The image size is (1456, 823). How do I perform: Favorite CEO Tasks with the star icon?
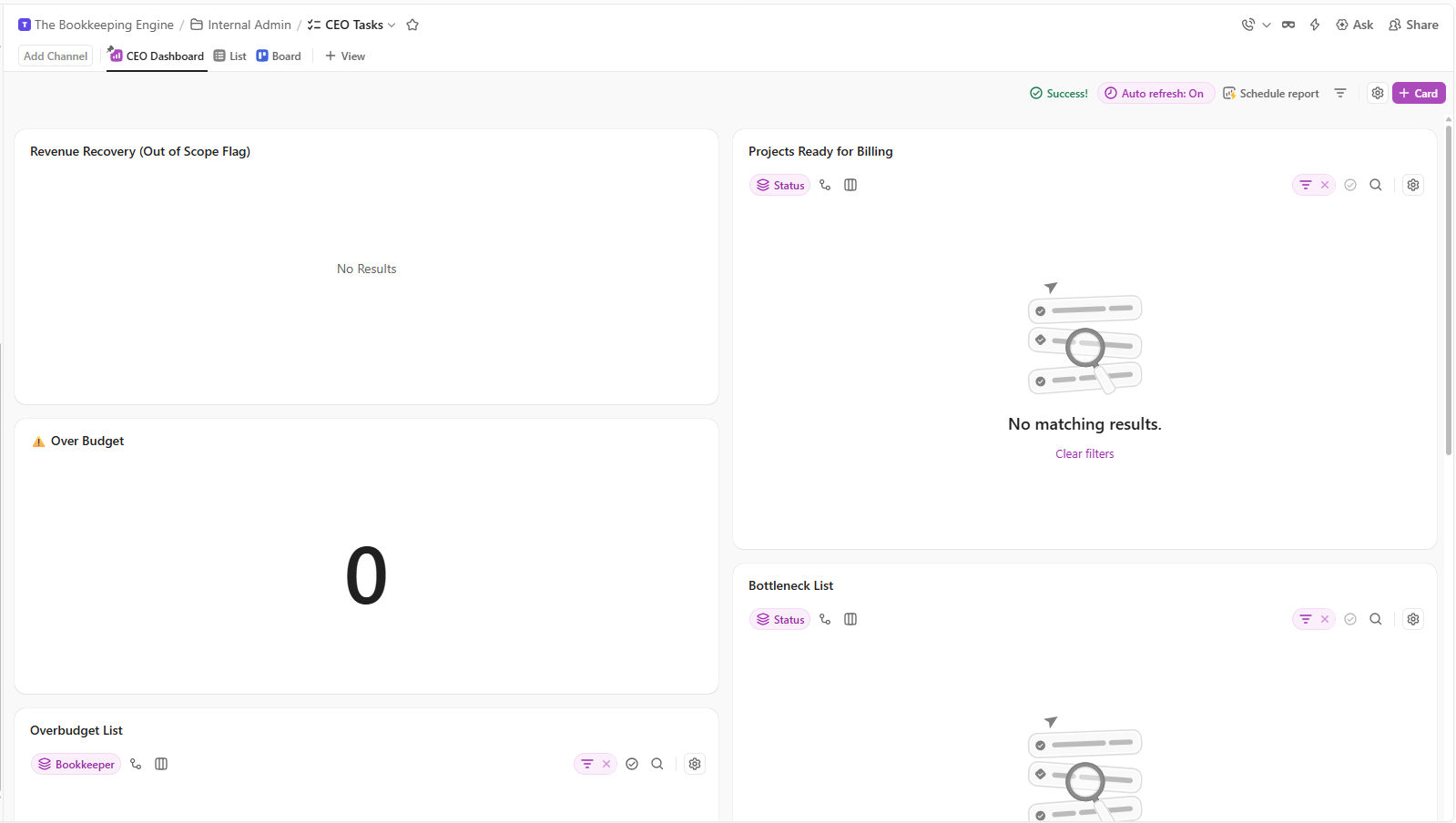(x=412, y=25)
